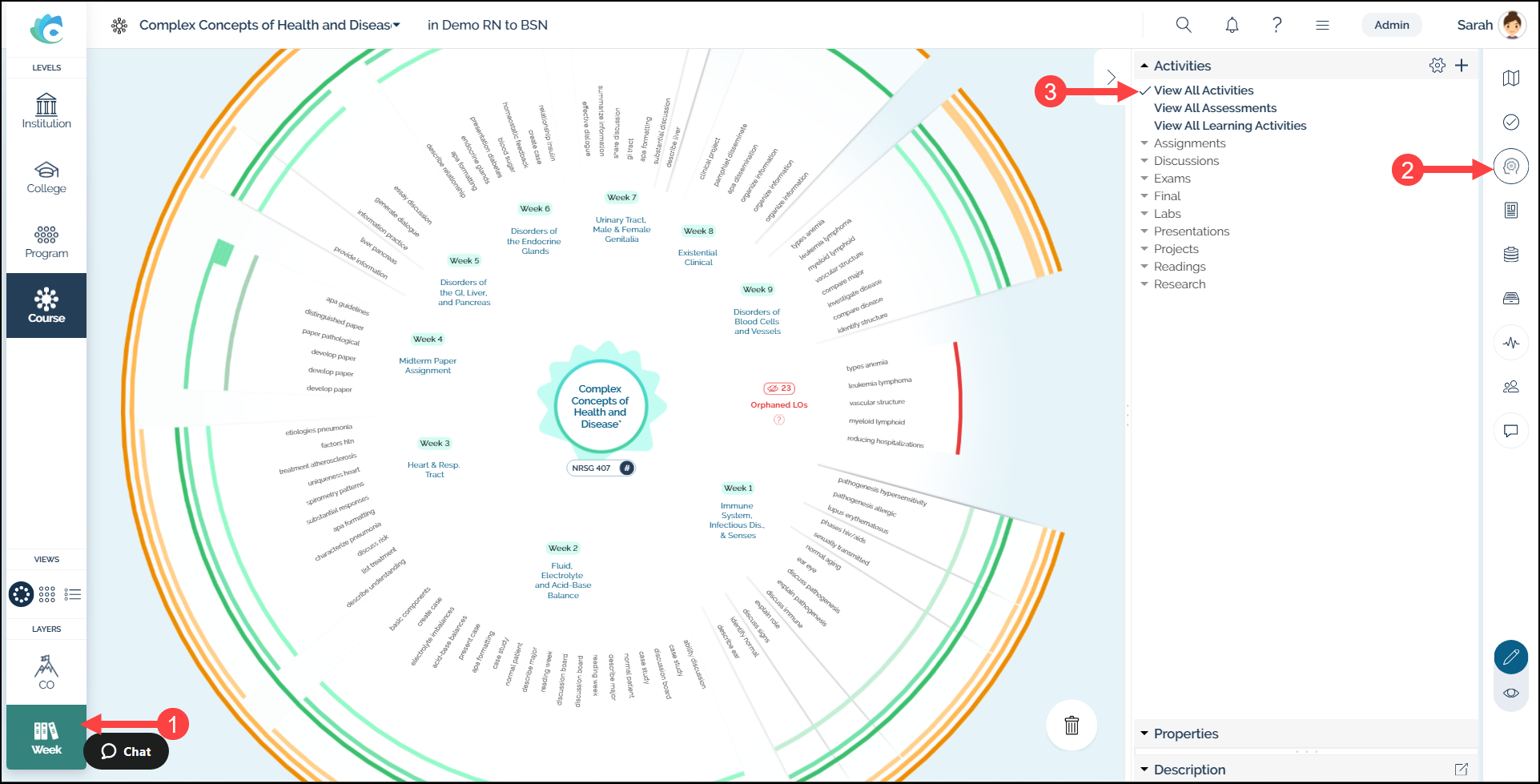
Task: Open the help question mark
Action: pos(1277,25)
